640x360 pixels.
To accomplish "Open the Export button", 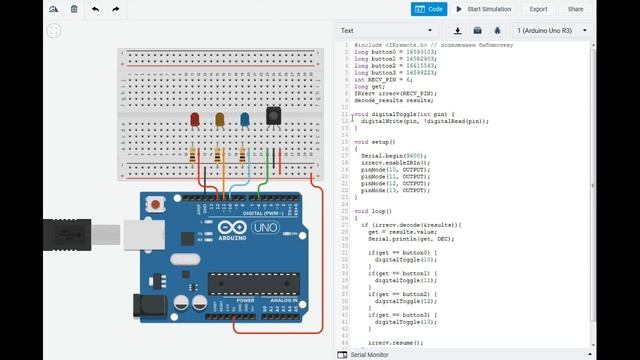I will tap(538, 9).
